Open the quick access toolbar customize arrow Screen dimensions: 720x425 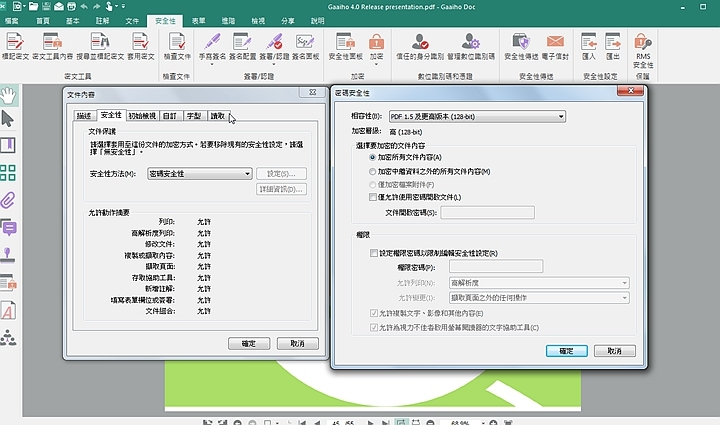[x=124, y=6]
